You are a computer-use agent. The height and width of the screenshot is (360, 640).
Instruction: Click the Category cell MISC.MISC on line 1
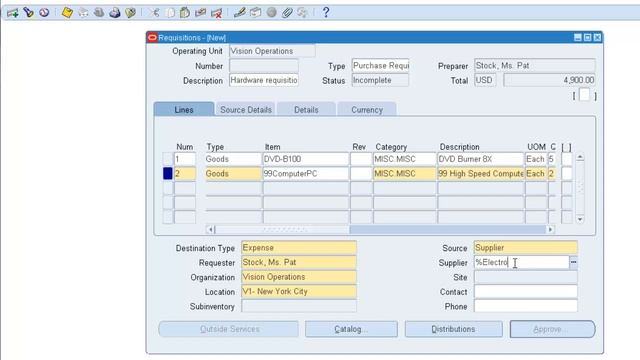click(404, 159)
